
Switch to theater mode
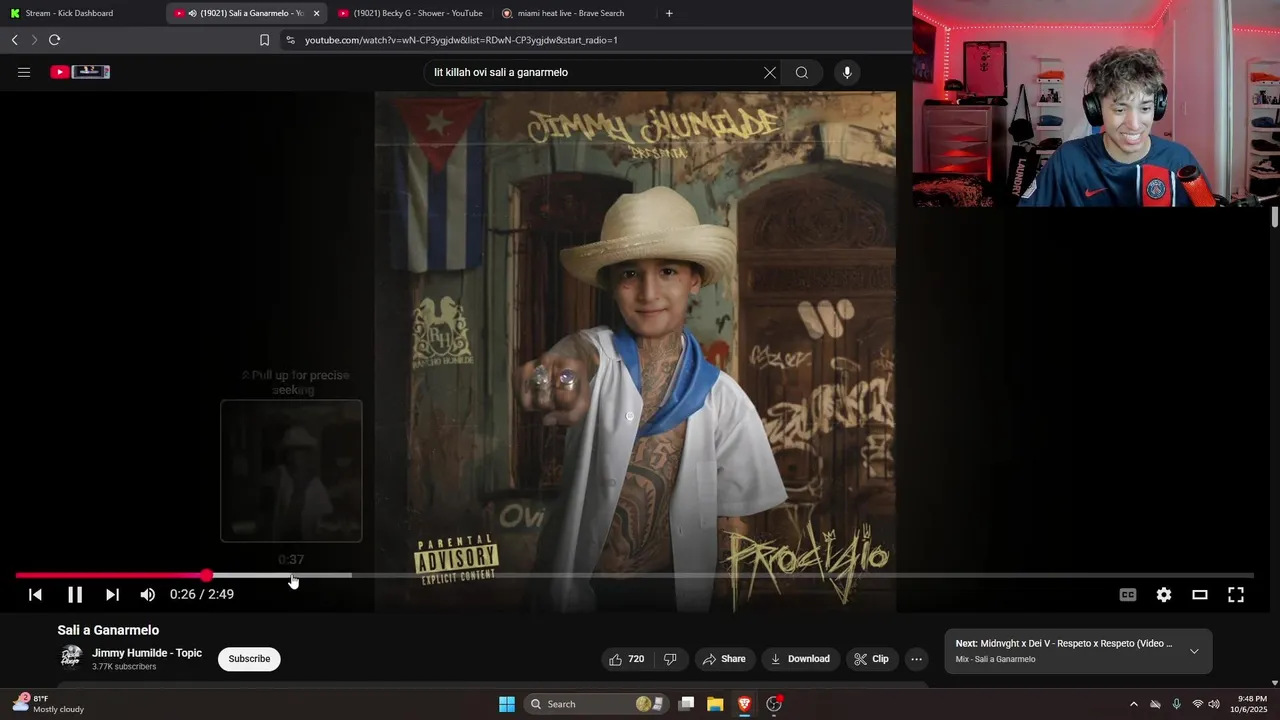coord(1200,594)
